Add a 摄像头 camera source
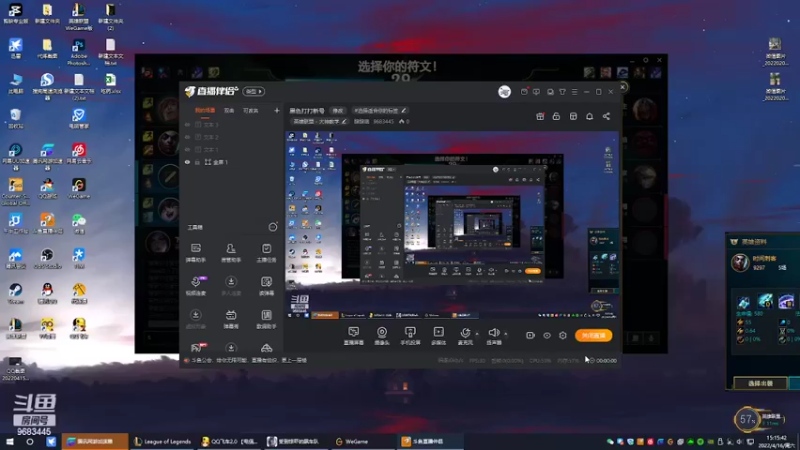 382,336
